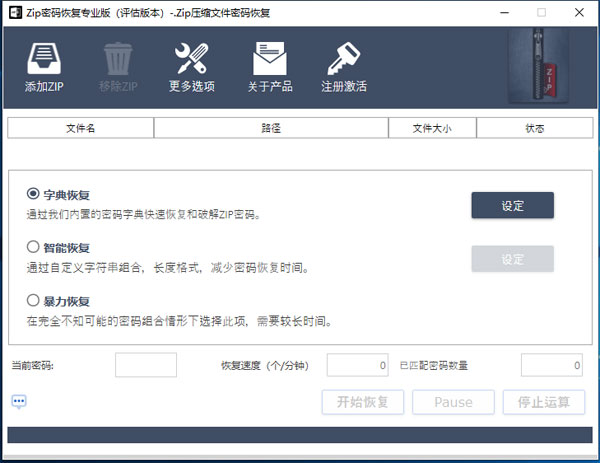Select 字典恢复 (Dictionary Recovery) radio button
The image size is (600, 463).
[x=33, y=194]
